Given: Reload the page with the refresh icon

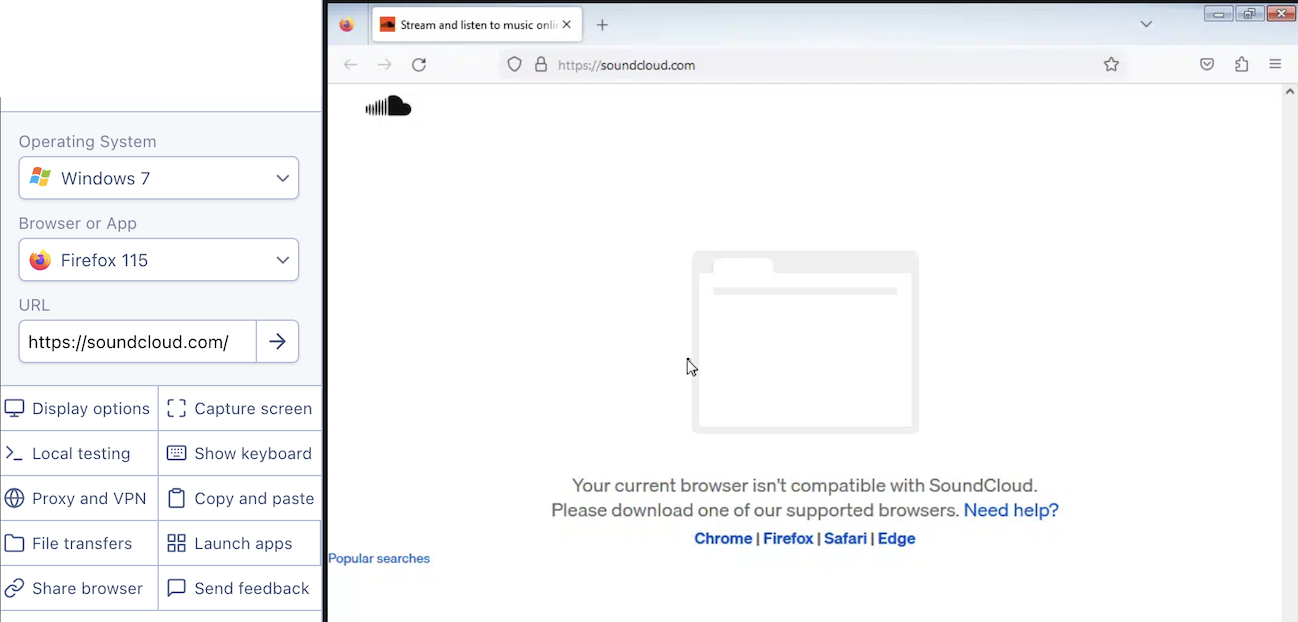Looking at the screenshot, I should pyautogui.click(x=419, y=65).
